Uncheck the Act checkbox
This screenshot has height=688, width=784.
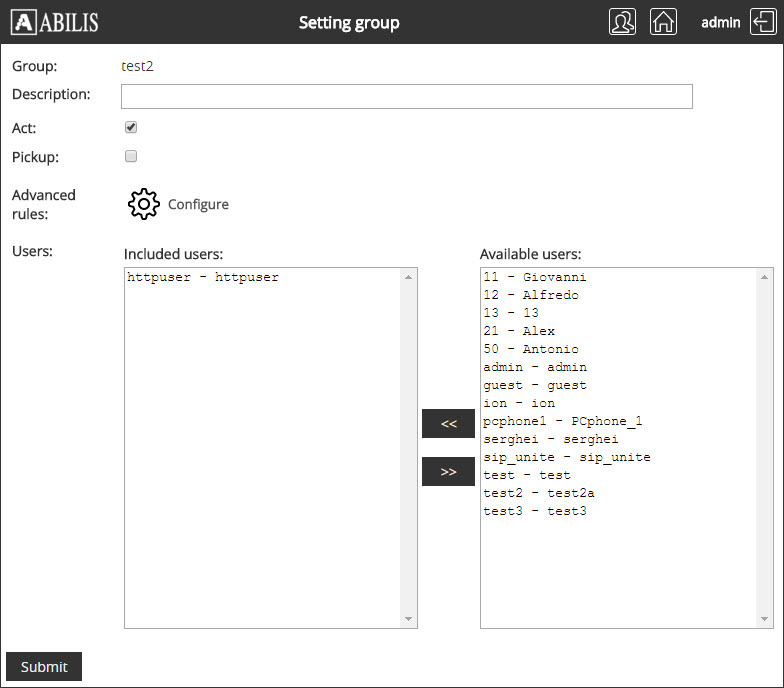point(131,128)
